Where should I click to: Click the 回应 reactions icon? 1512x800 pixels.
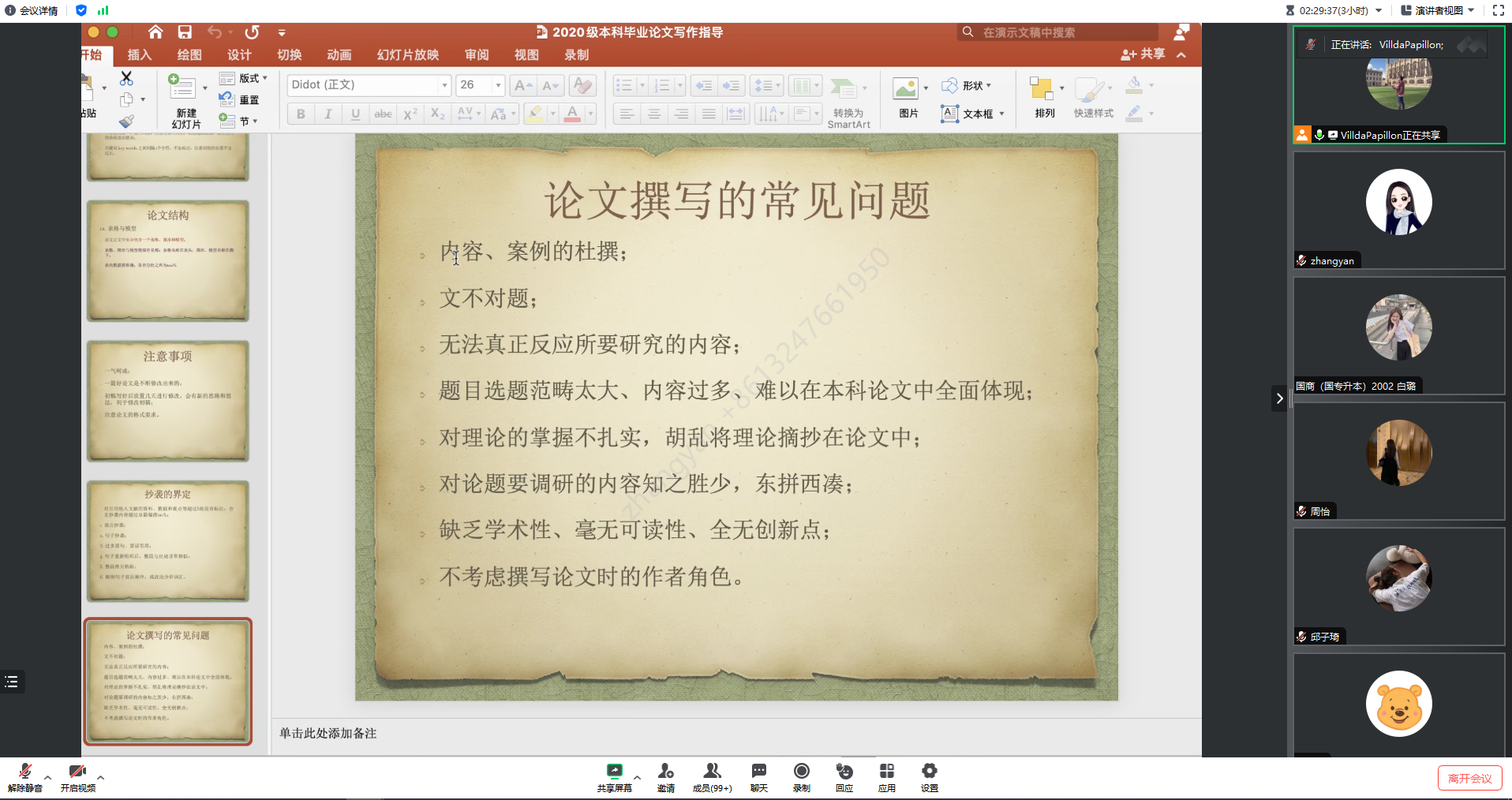(844, 776)
